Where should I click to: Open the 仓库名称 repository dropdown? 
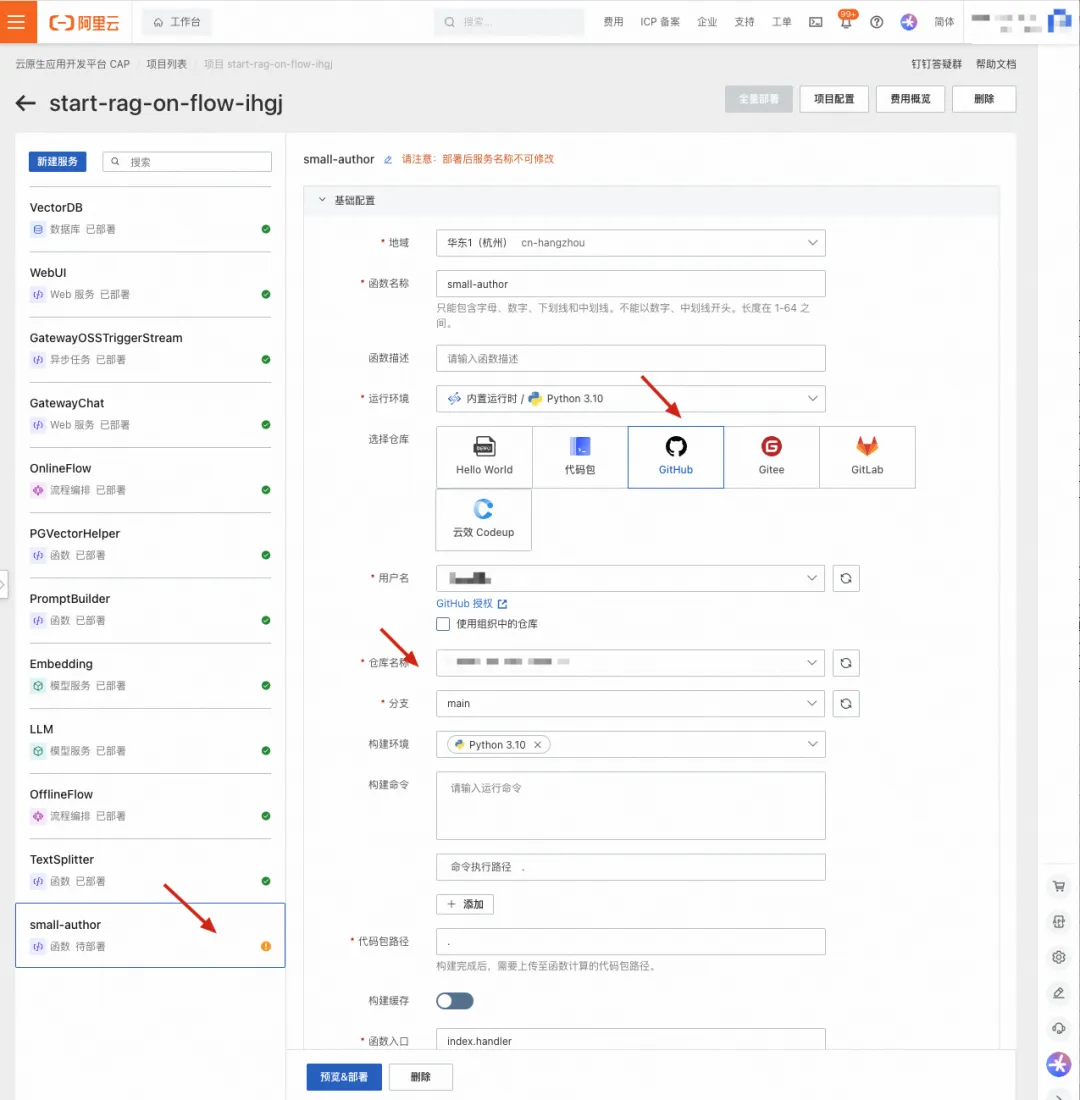pos(630,663)
